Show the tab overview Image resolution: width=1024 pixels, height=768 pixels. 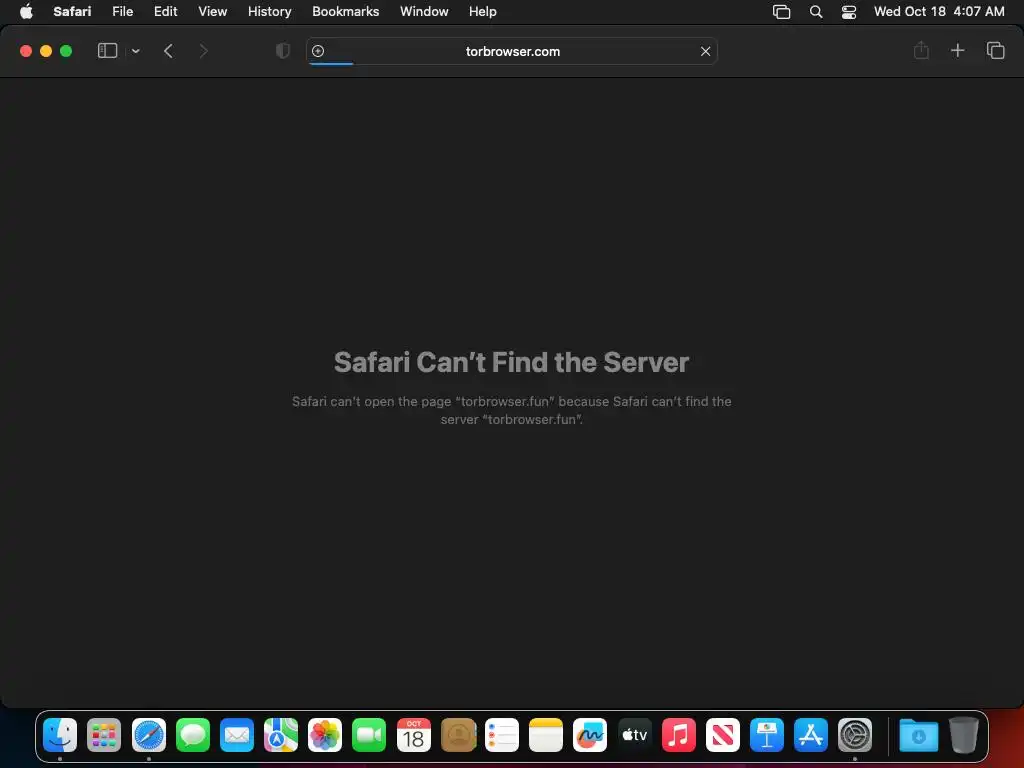tap(995, 50)
